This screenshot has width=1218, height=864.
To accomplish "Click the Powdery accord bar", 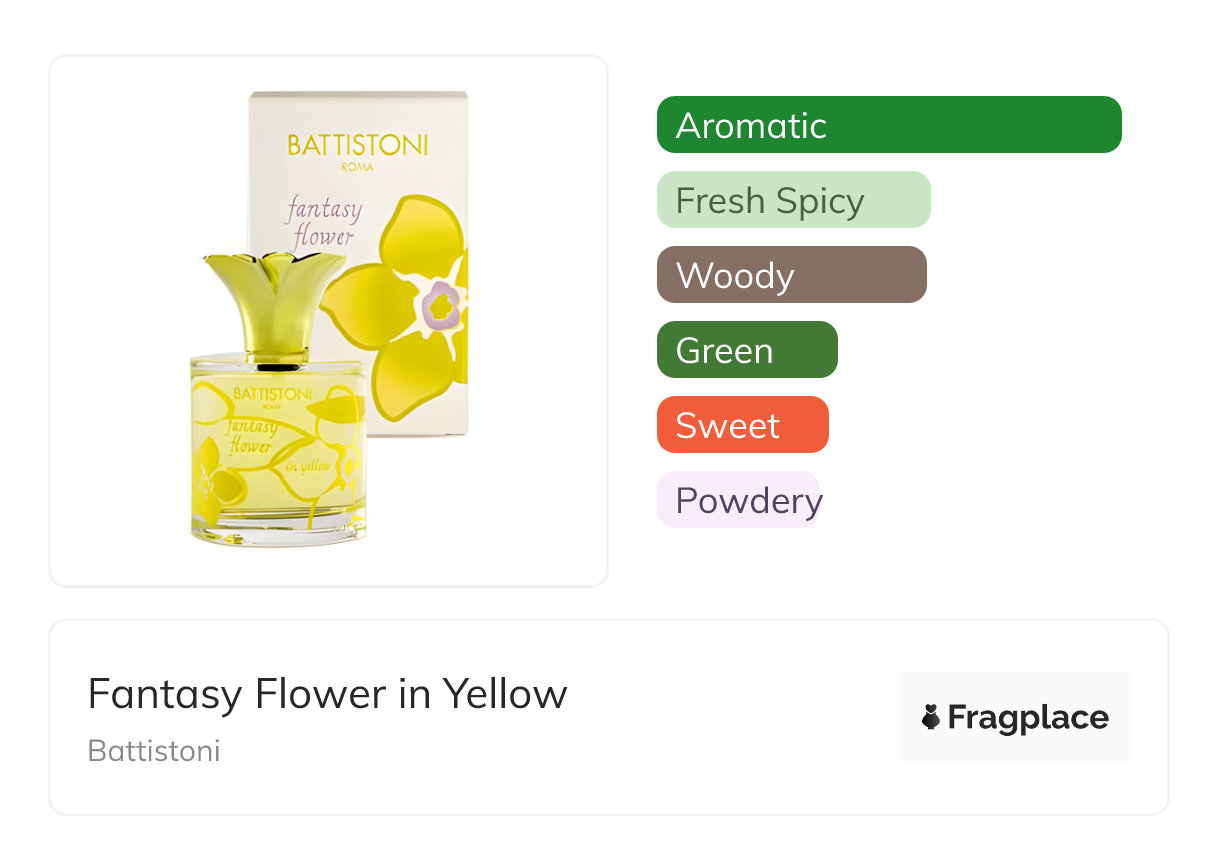I will pyautogui.click(x=738, y=500).
